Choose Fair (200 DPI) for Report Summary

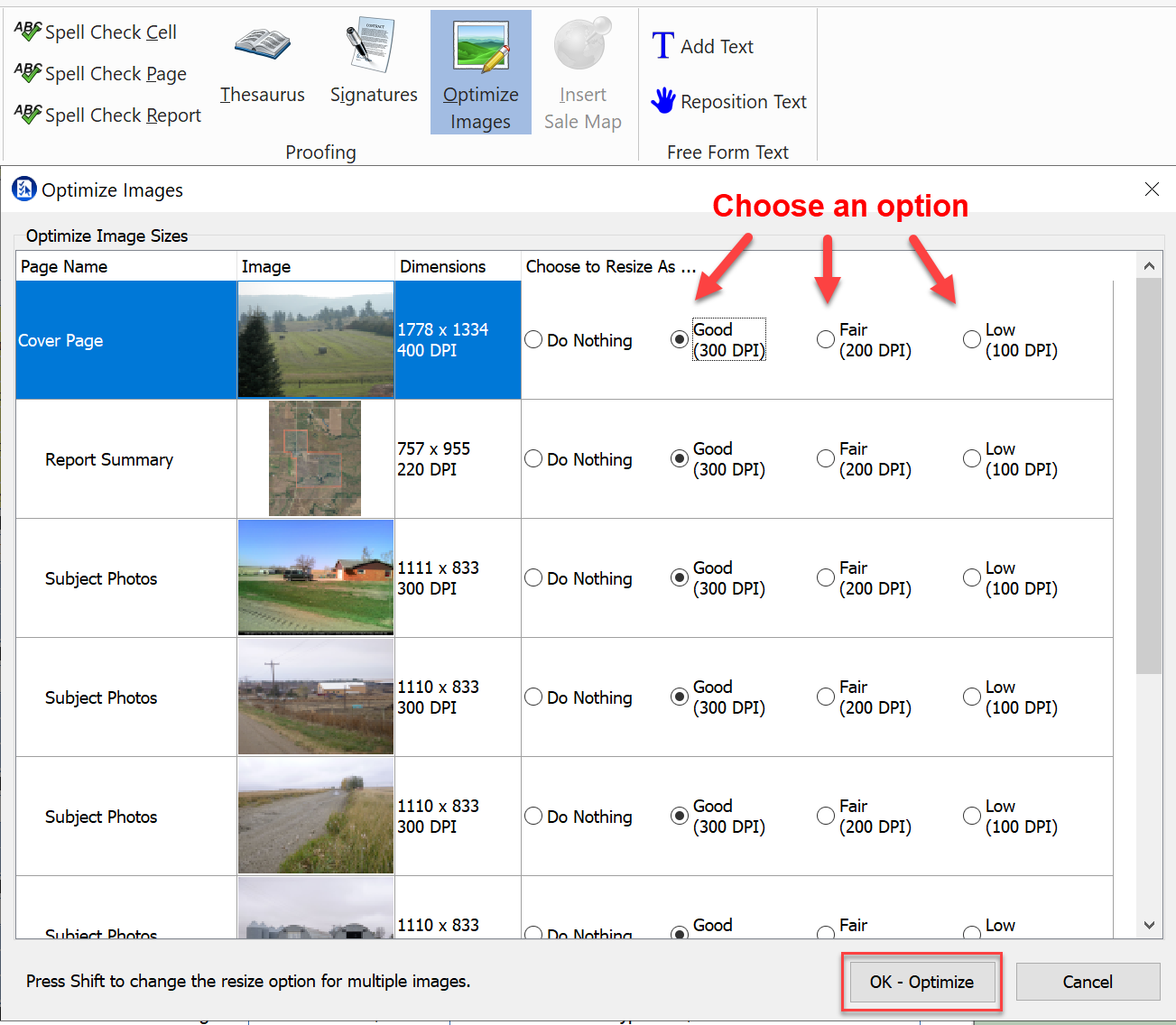[x=826, y=459]
